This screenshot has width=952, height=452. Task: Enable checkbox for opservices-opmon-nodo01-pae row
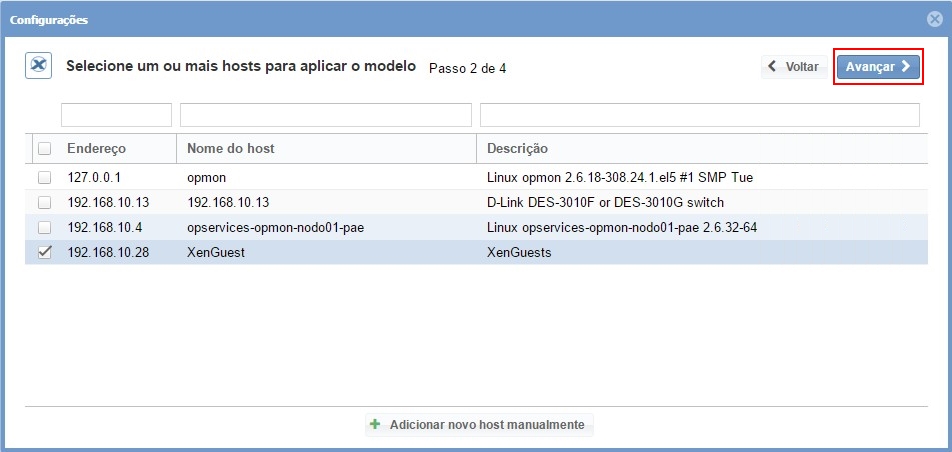click(44, 227)
